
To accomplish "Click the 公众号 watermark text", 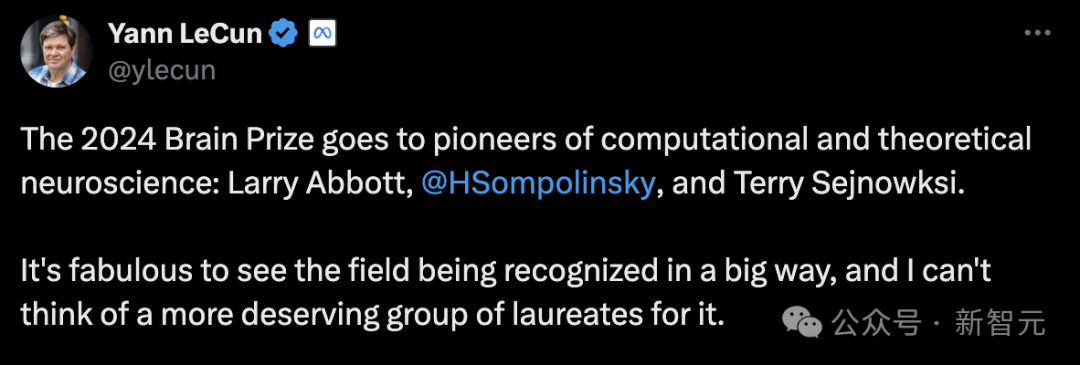I will [876, 322].
